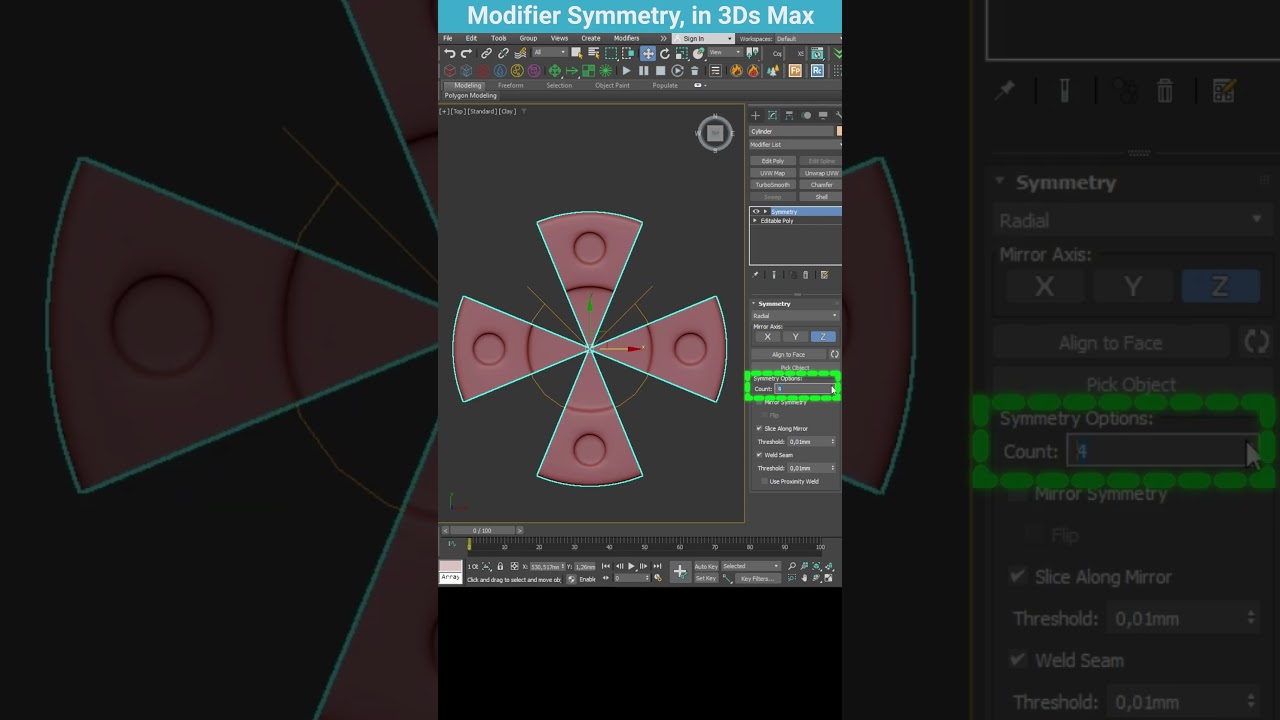Screen dimensions: 1280x720
Task: Click the 0 / 100 time slider
Action: click(482, 530)
